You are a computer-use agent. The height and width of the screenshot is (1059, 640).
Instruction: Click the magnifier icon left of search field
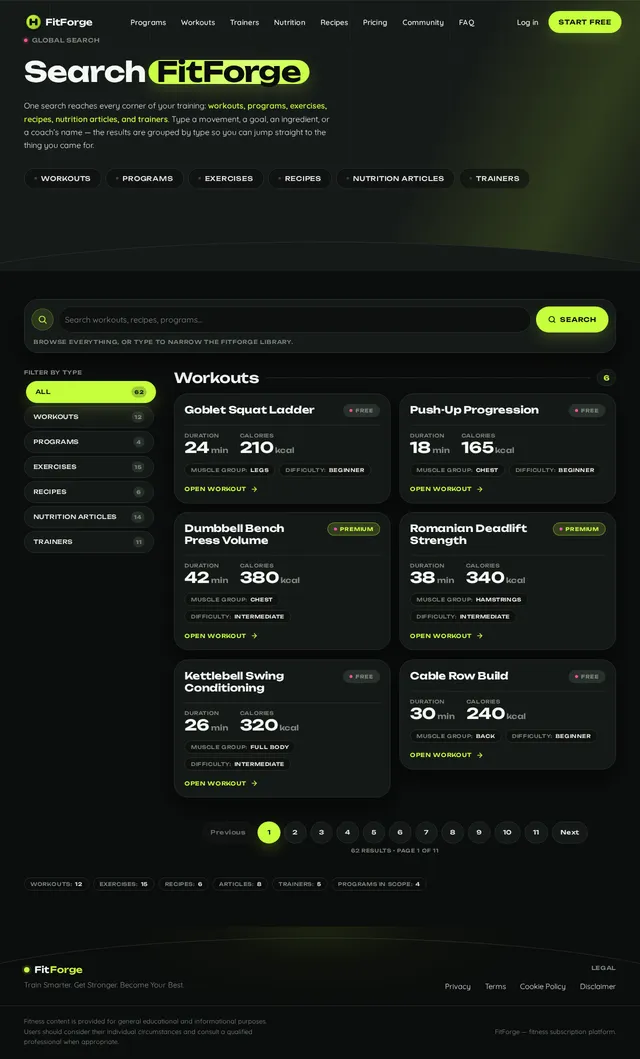pyautogui.click(x=43, y=319)
